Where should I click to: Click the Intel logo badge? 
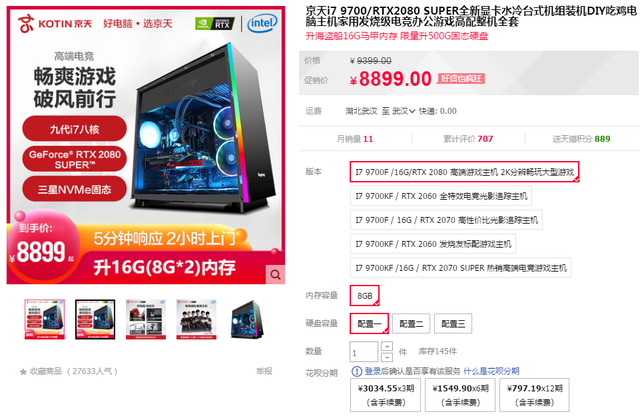click(262, 23)
